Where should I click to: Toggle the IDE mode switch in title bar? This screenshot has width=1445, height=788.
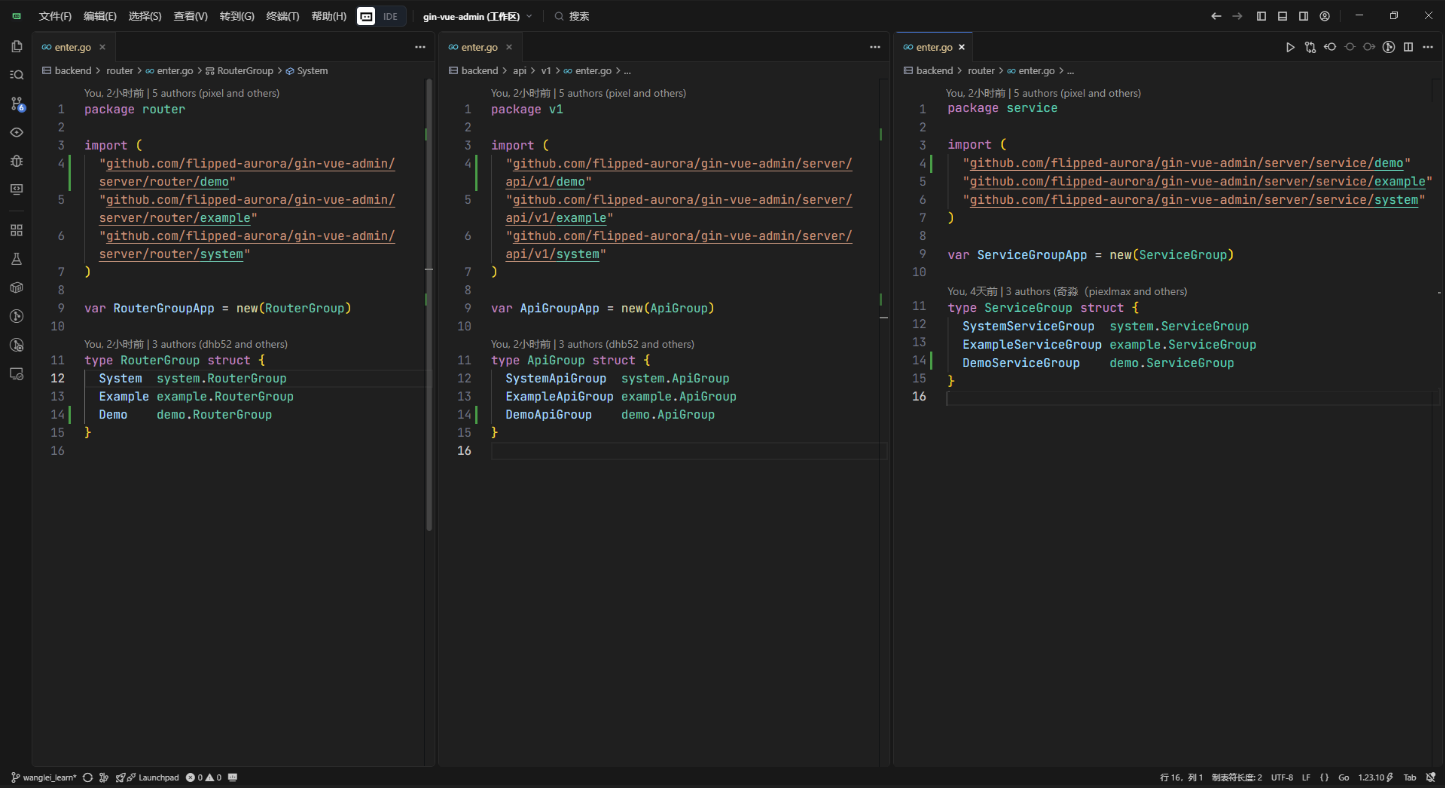[x=382, y=16]
